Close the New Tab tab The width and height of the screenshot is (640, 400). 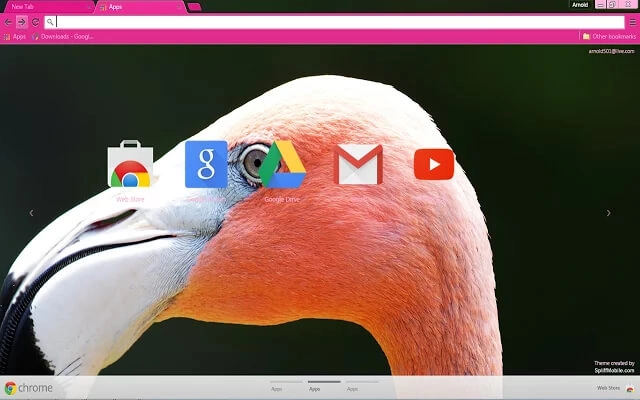pyautogui.click(x=89, y=7)
